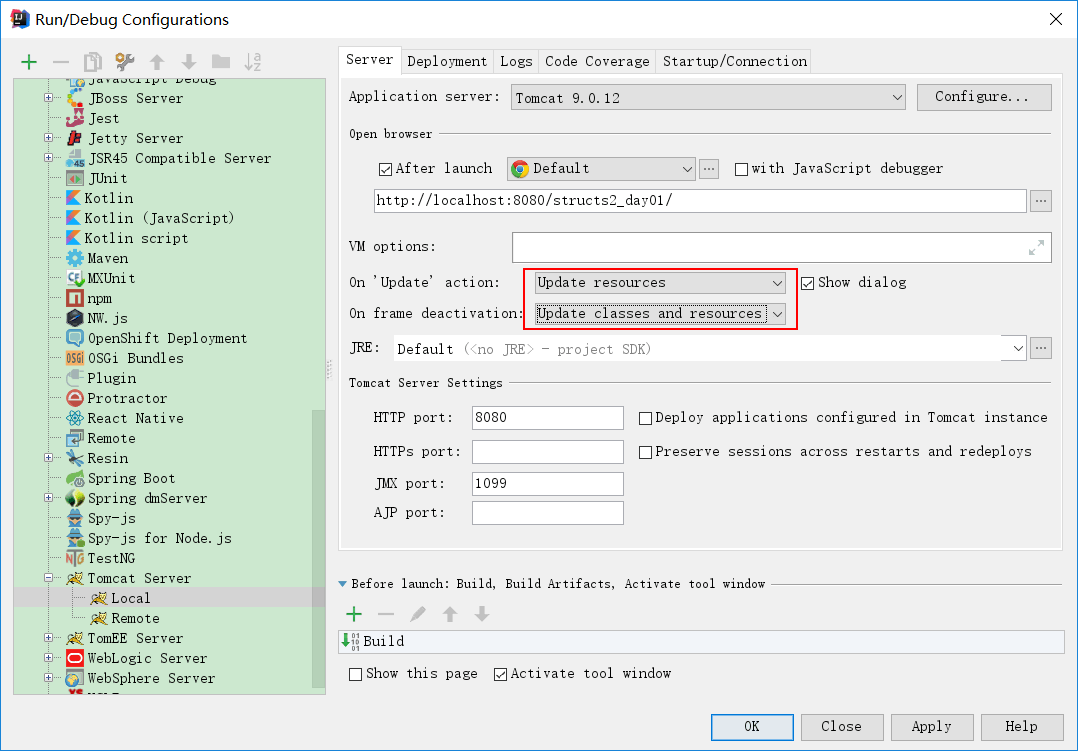Select React Native icon entry
Image resolution: width=1078 pixels, height=751 pixels.
pos(74,417)
